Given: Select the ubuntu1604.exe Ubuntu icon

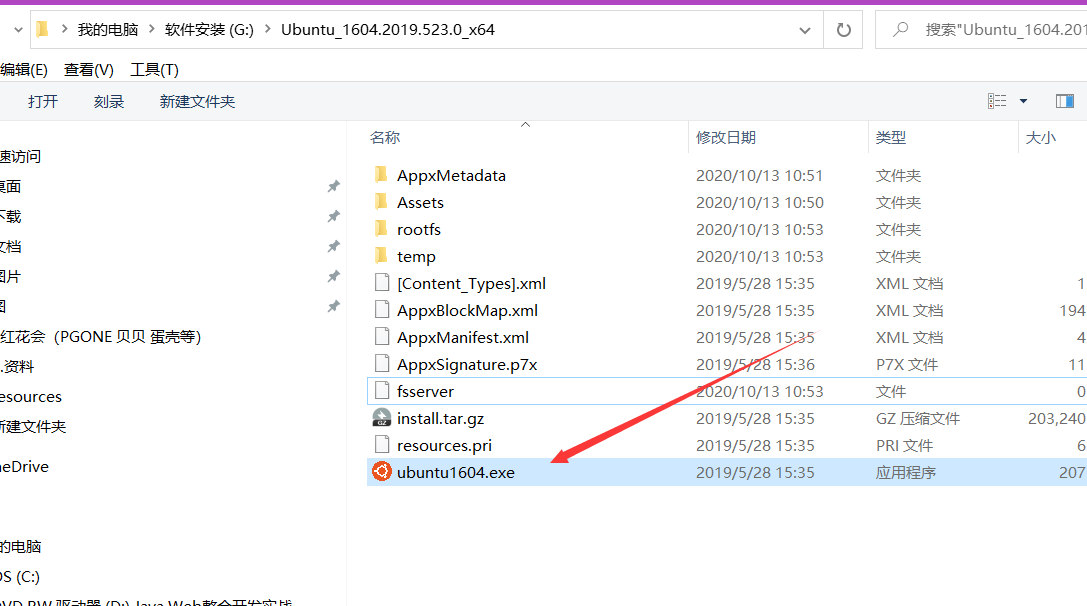Looking at the screenshot, I should click(x=381, y=471).
